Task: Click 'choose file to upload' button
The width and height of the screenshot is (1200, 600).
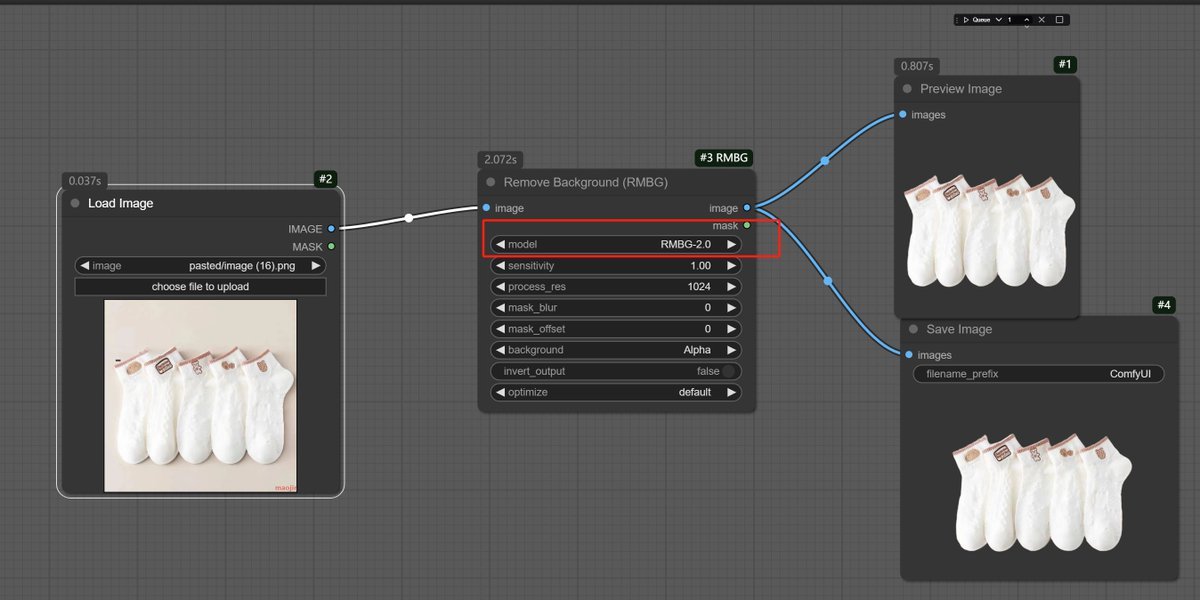Action: tap(200, 287)
